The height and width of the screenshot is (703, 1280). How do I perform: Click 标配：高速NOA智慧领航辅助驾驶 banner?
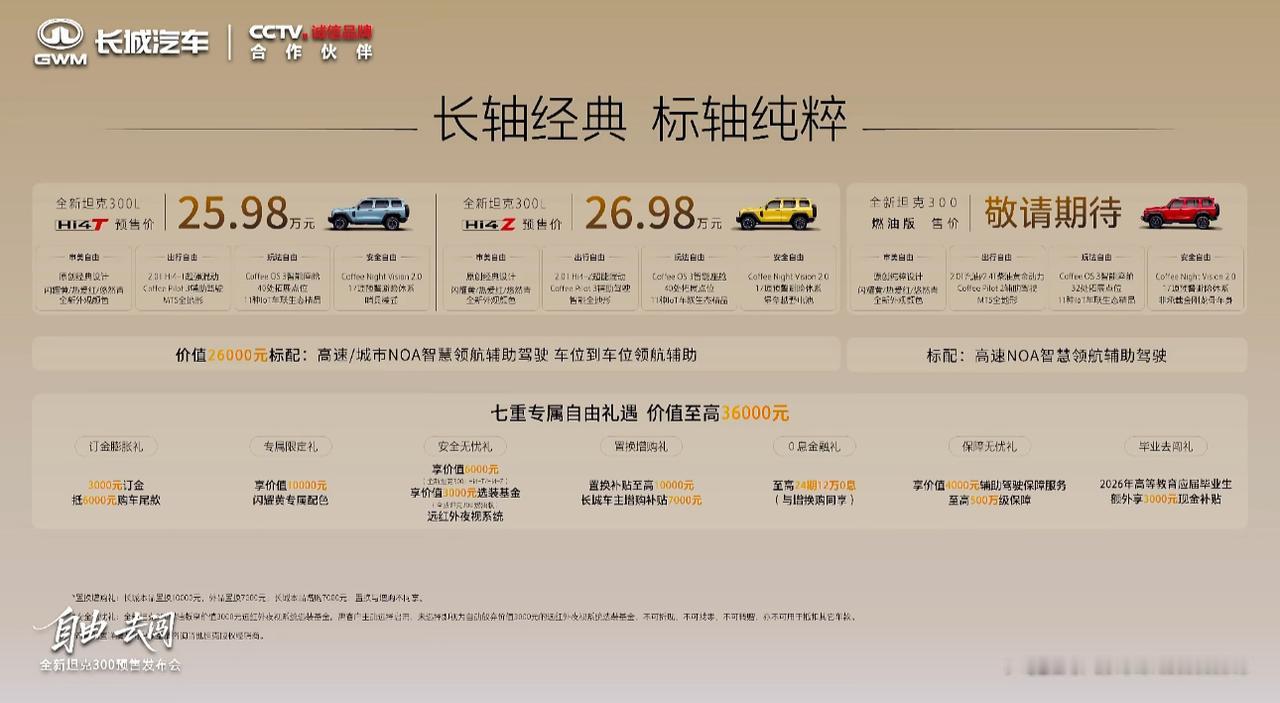coord(1046,355)
